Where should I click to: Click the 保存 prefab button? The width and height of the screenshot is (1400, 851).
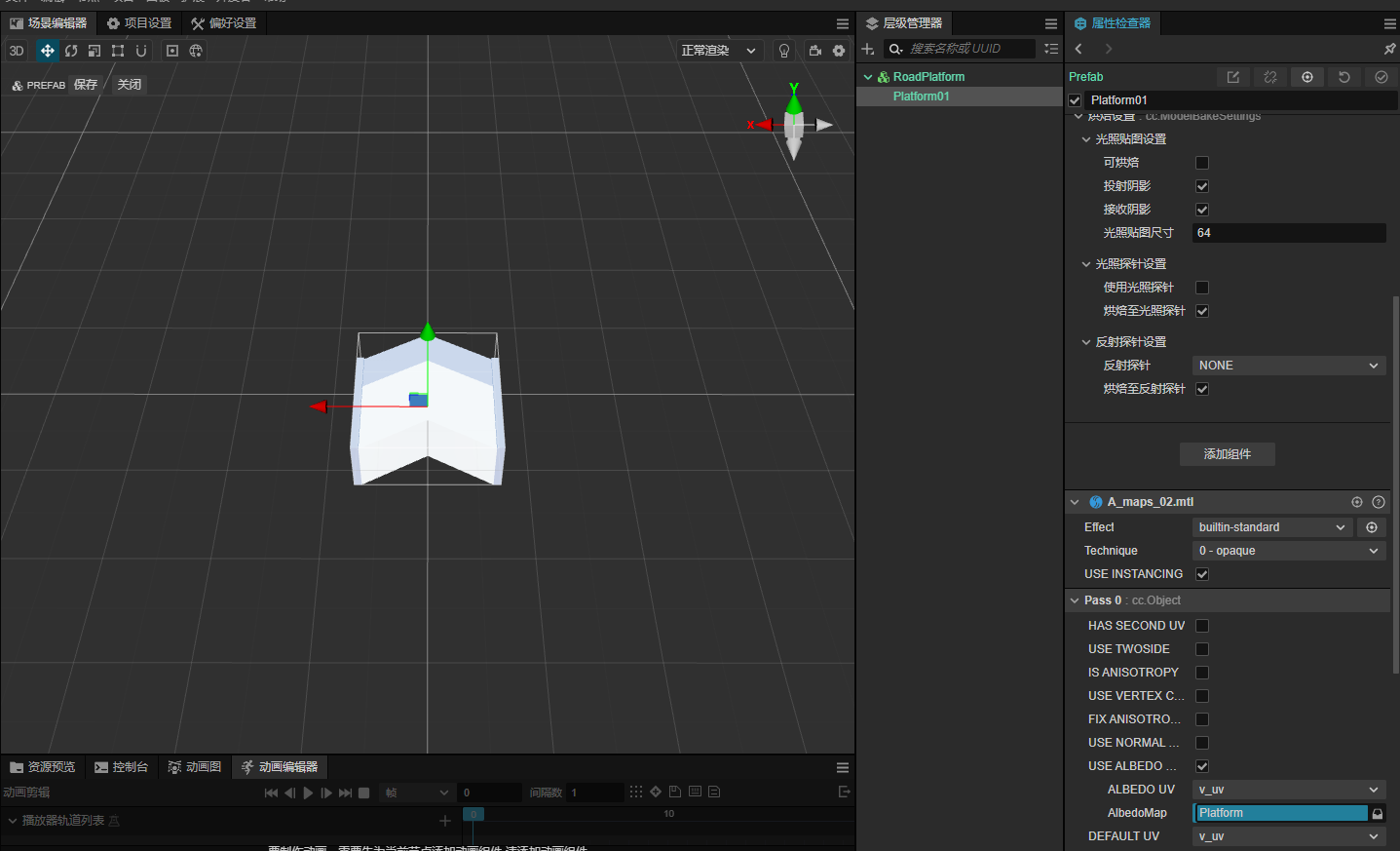(x=86, y=85)
